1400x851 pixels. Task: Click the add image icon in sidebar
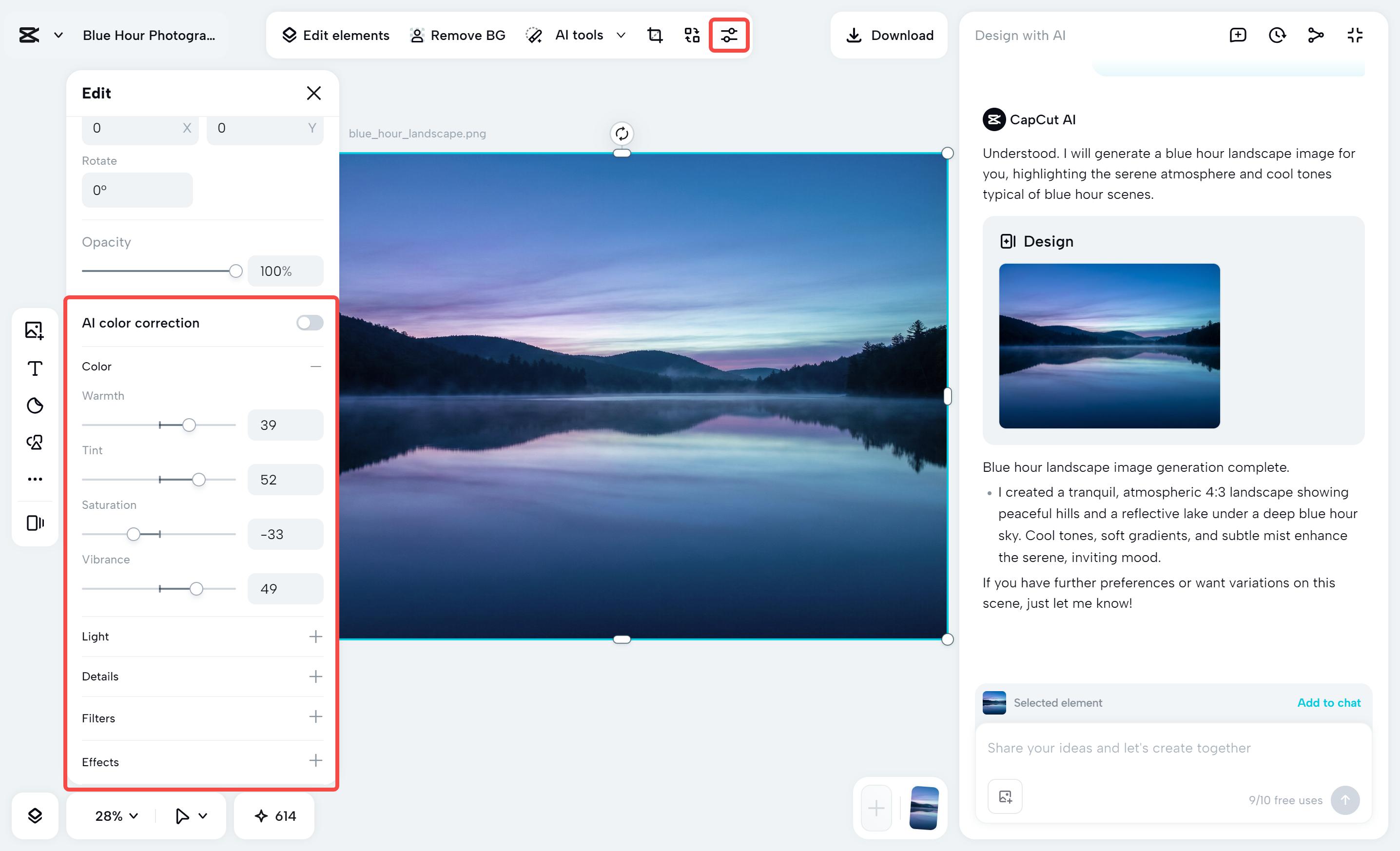click(35, 330)
